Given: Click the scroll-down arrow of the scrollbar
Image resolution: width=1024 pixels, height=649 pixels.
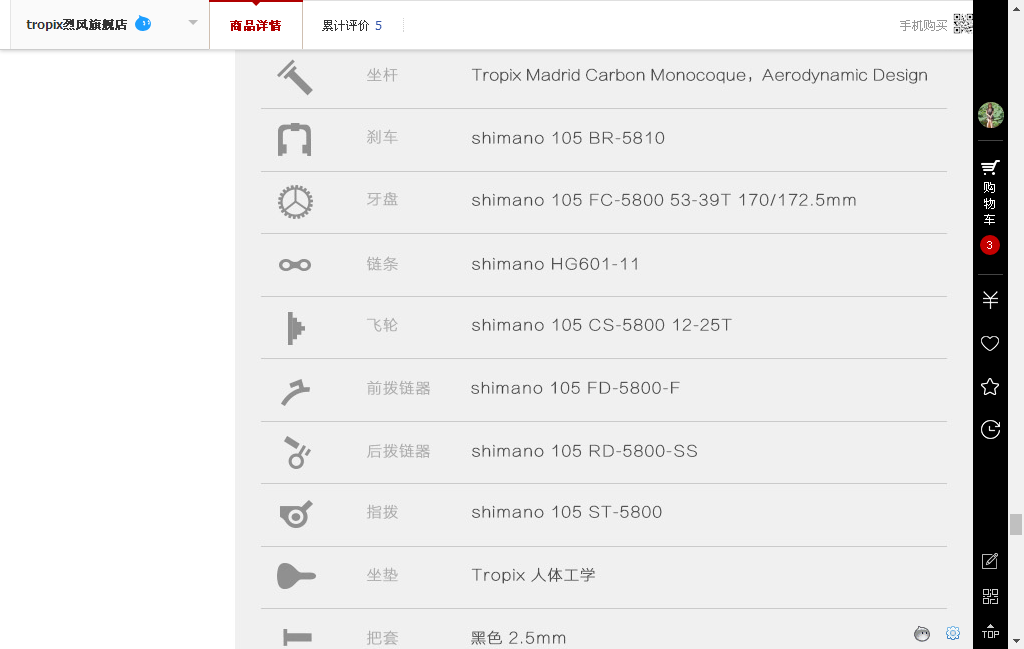Looking at the screenshot, I should click(x=1016, y=641).
